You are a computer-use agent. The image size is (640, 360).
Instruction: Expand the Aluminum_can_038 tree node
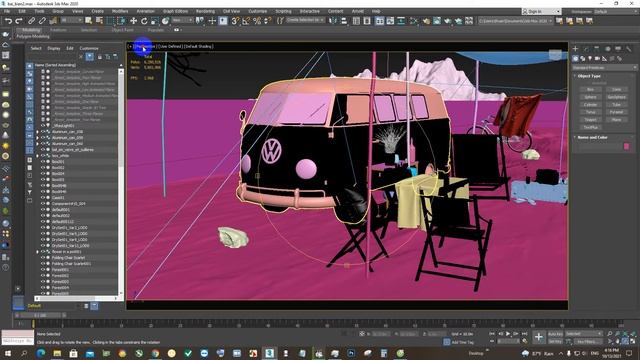[38, 132]
